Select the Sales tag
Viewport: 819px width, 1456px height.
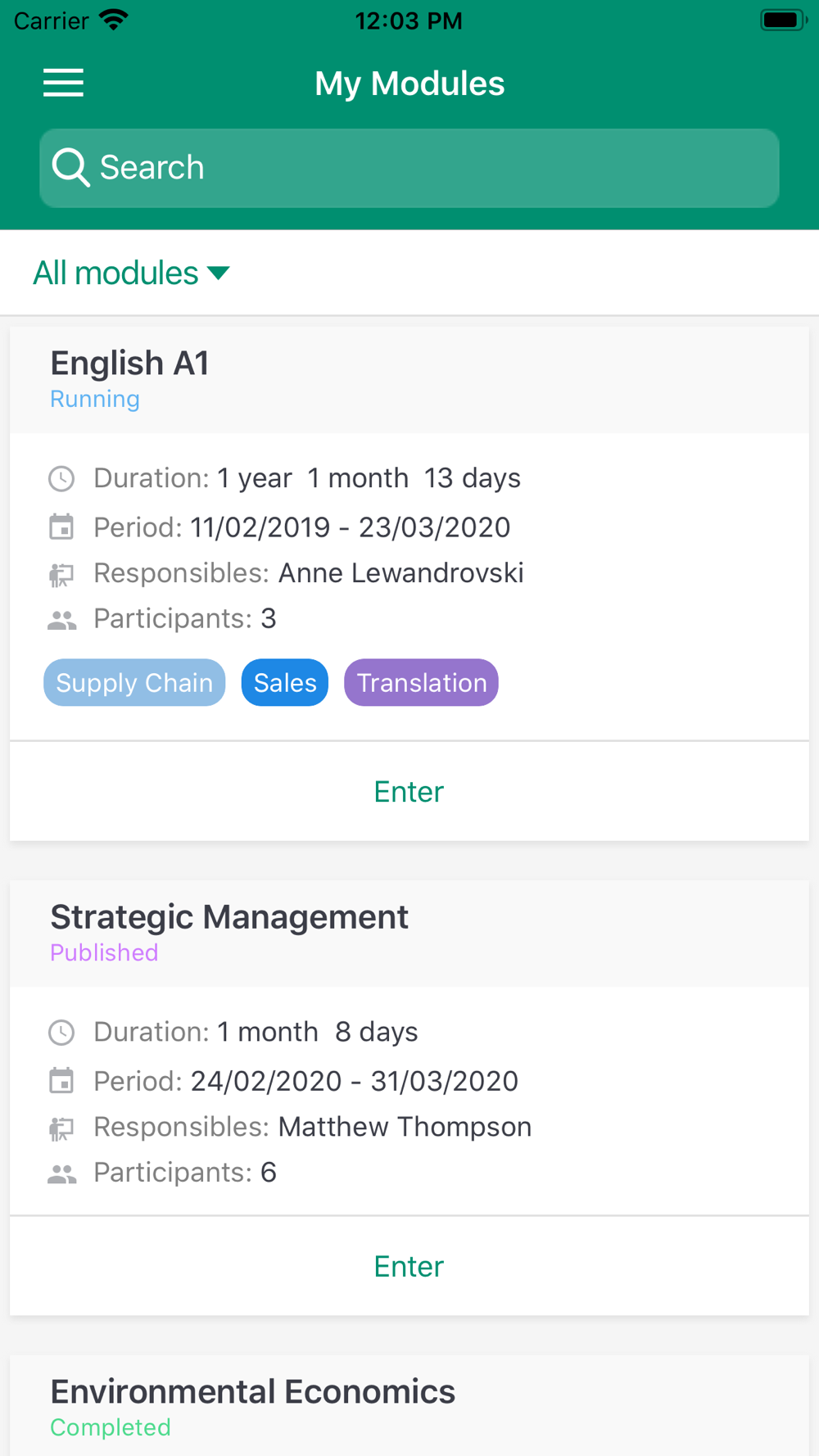pos(285,682)
